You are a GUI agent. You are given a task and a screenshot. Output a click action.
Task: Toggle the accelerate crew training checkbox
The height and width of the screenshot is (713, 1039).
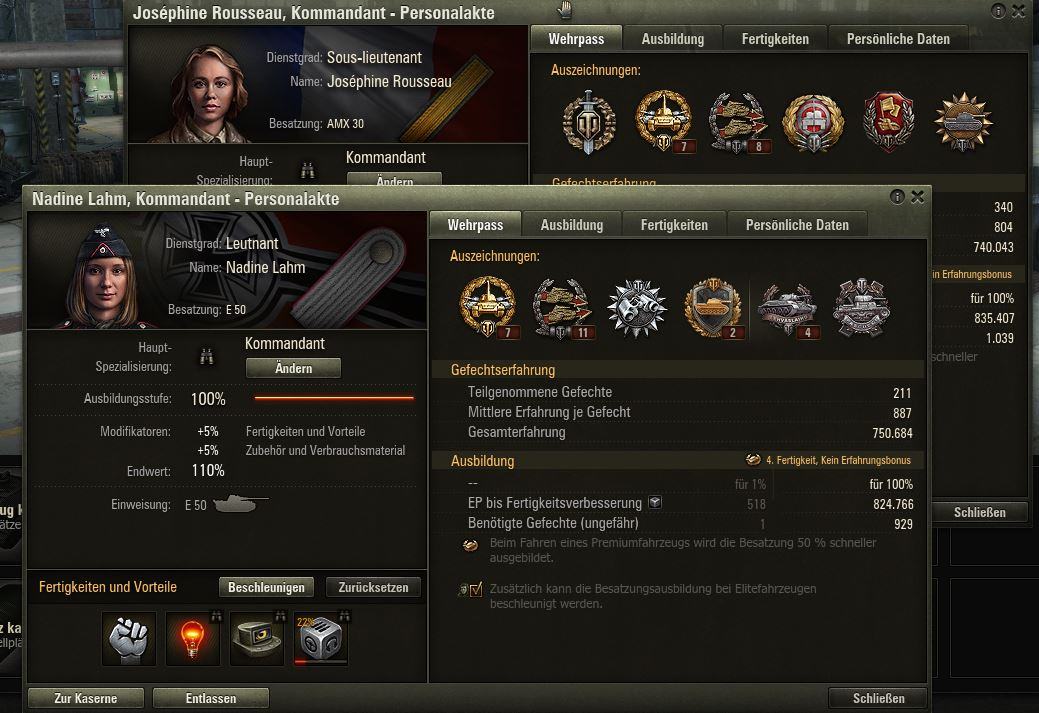coord(476,589)
